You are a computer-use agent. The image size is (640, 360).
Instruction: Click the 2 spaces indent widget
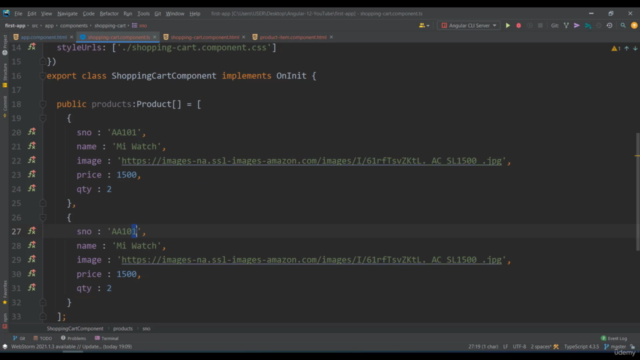coord(541,347)
